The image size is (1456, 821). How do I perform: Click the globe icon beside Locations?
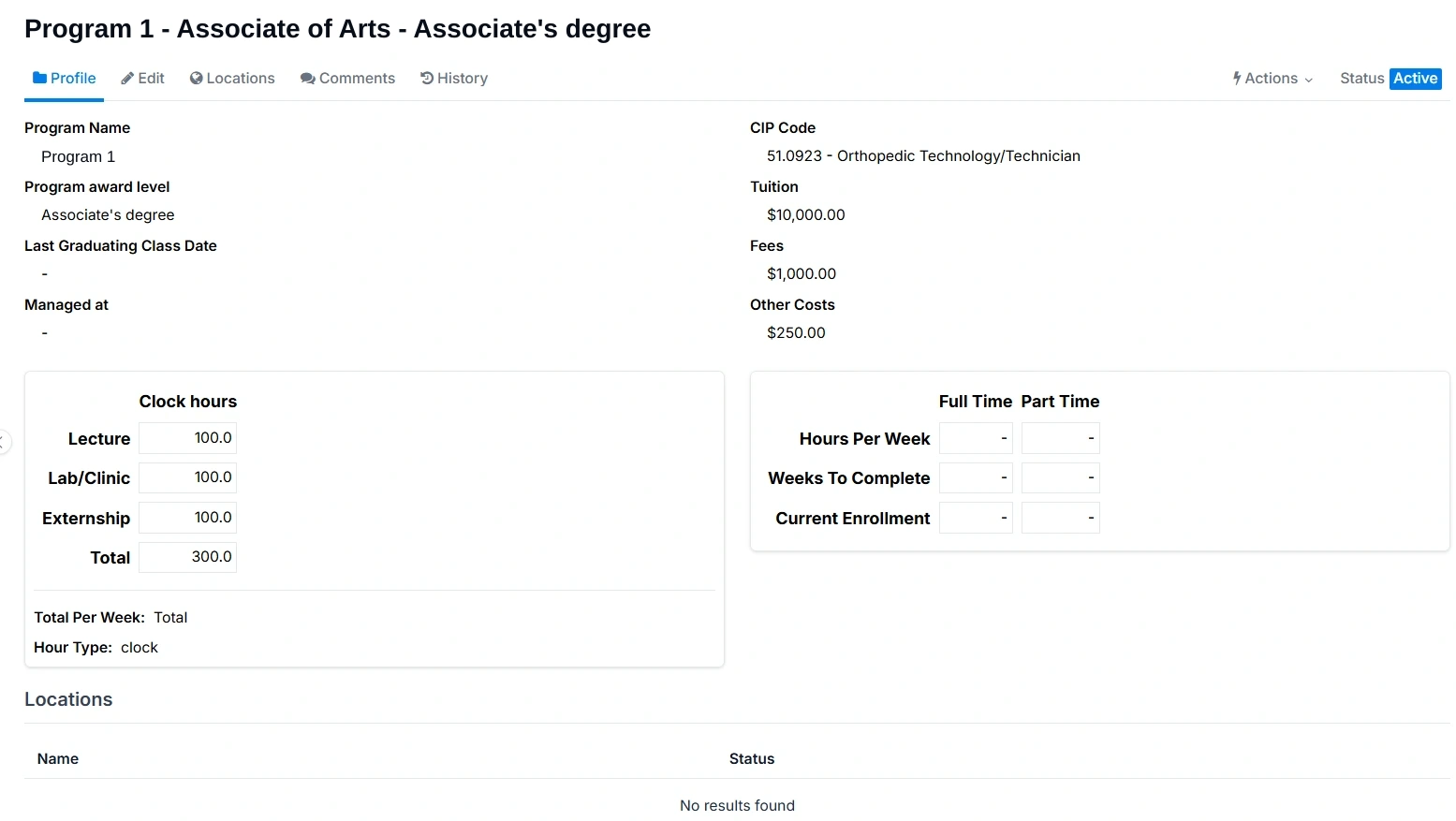click(x=196, y=79)
